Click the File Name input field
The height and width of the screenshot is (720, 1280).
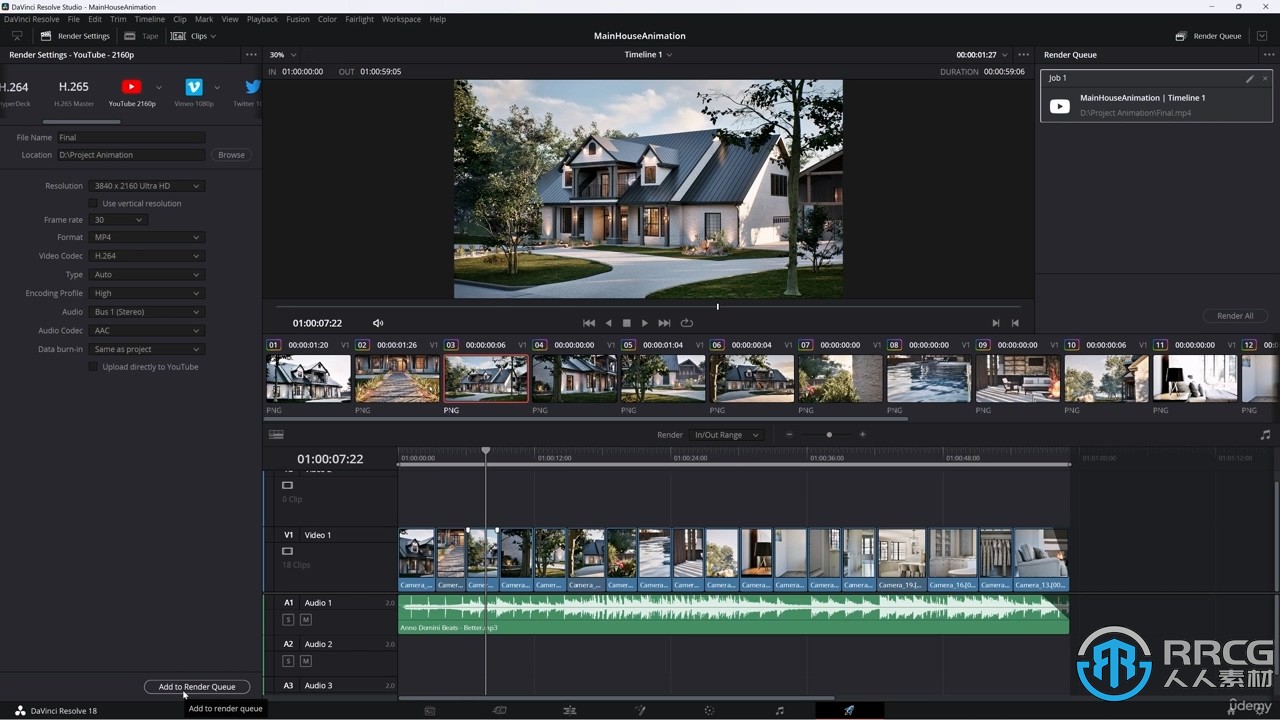coord(131,138)
